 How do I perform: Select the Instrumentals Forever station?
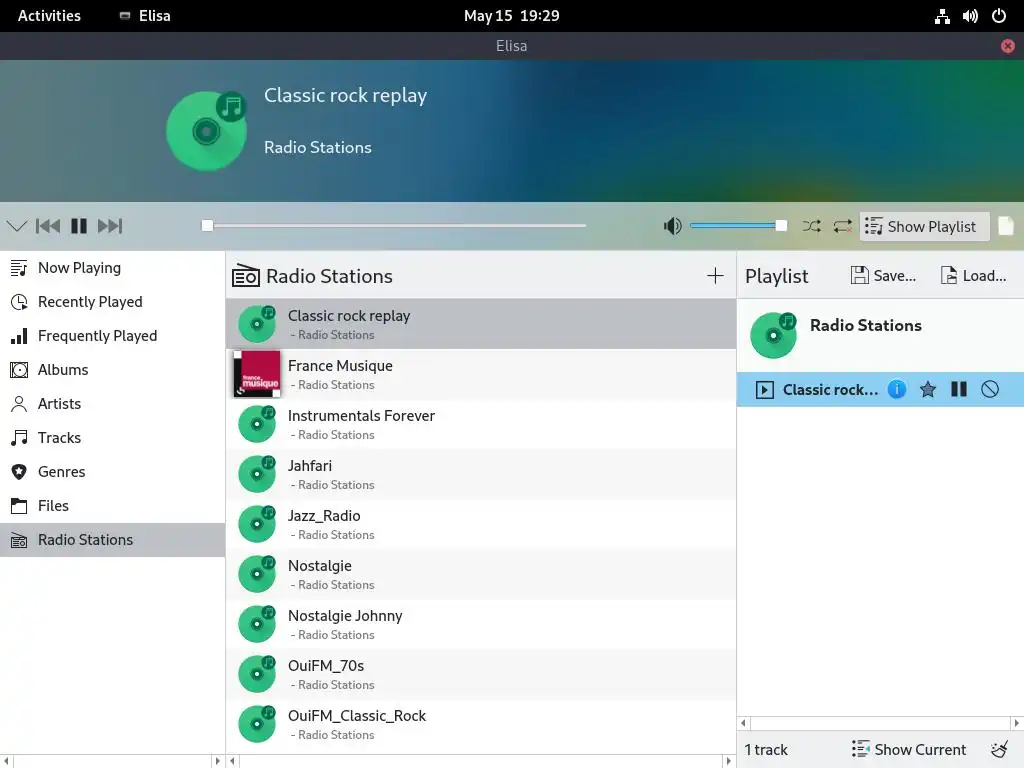[x=481, y=424]
